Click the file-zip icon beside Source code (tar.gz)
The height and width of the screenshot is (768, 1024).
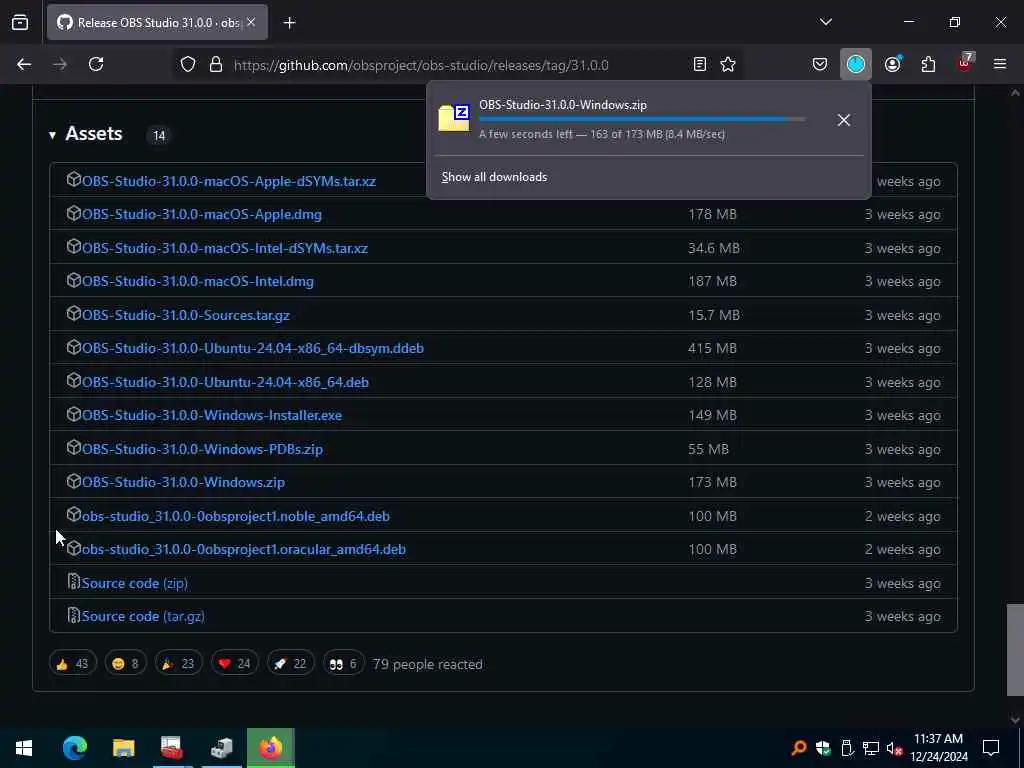coord(74,615)
